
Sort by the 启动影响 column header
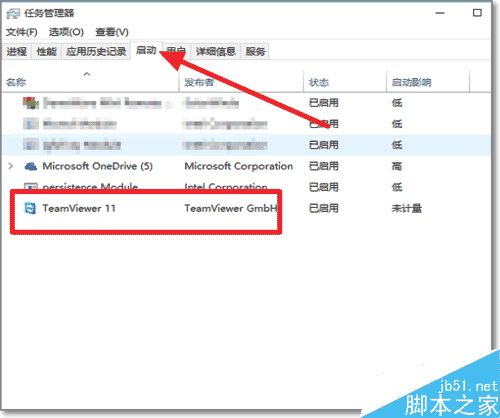click(411, 82)
